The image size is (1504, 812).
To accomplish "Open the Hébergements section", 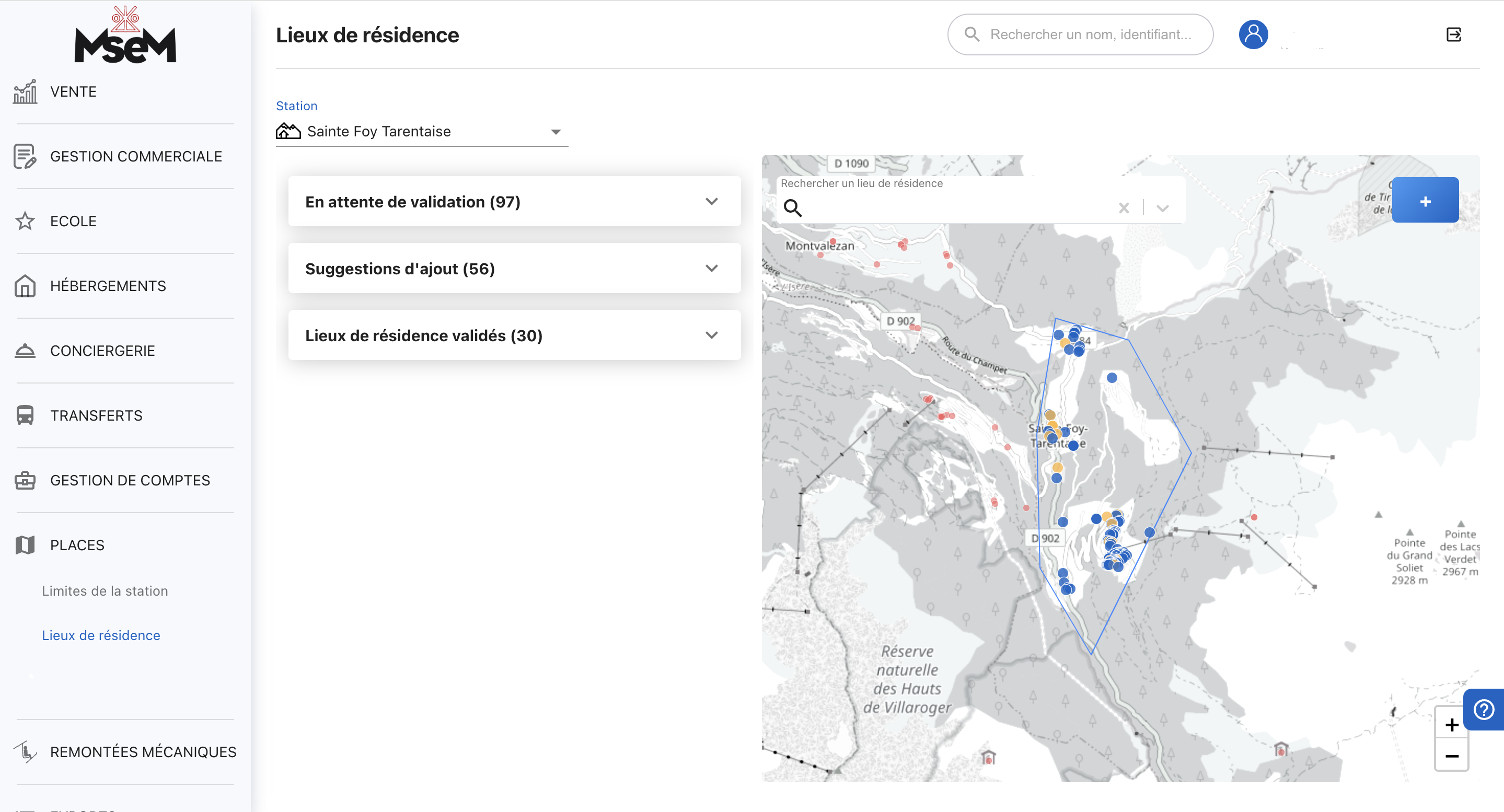I will click(x=108, y=285).
